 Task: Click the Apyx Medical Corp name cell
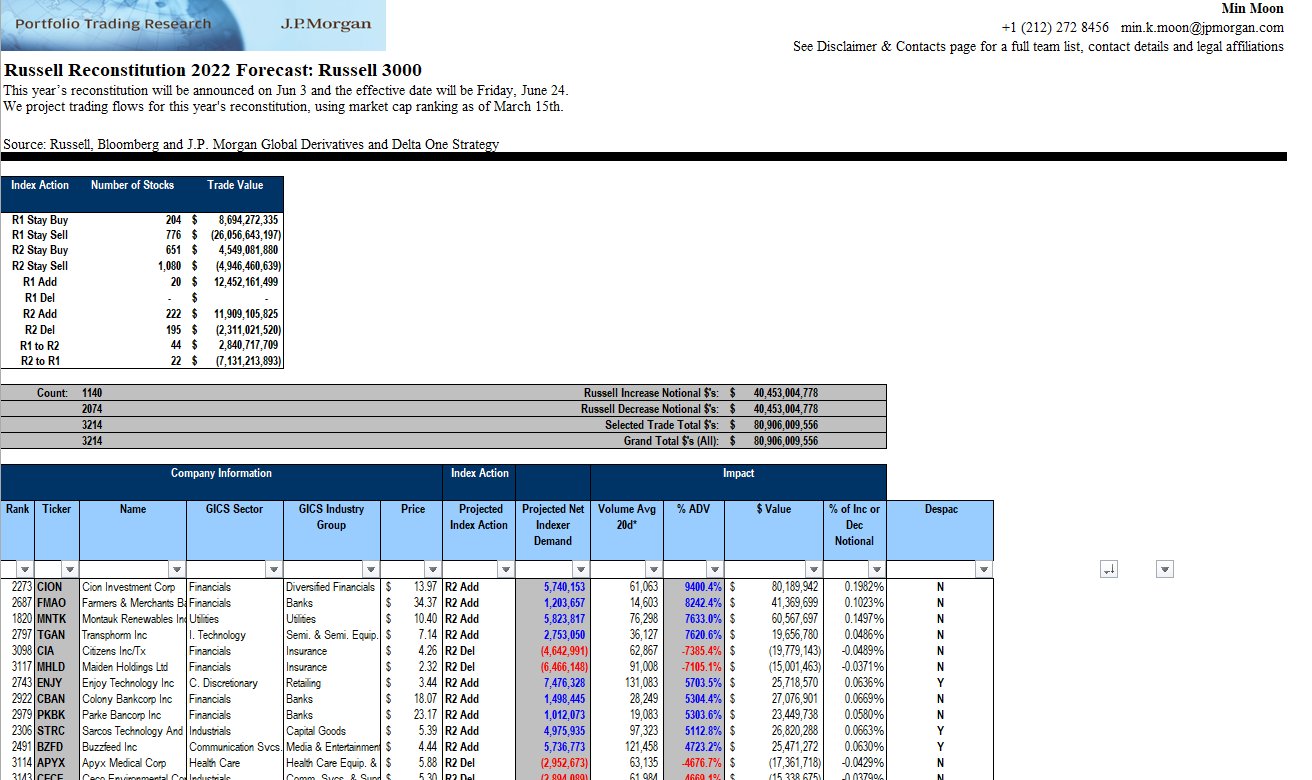pos(133,763)
